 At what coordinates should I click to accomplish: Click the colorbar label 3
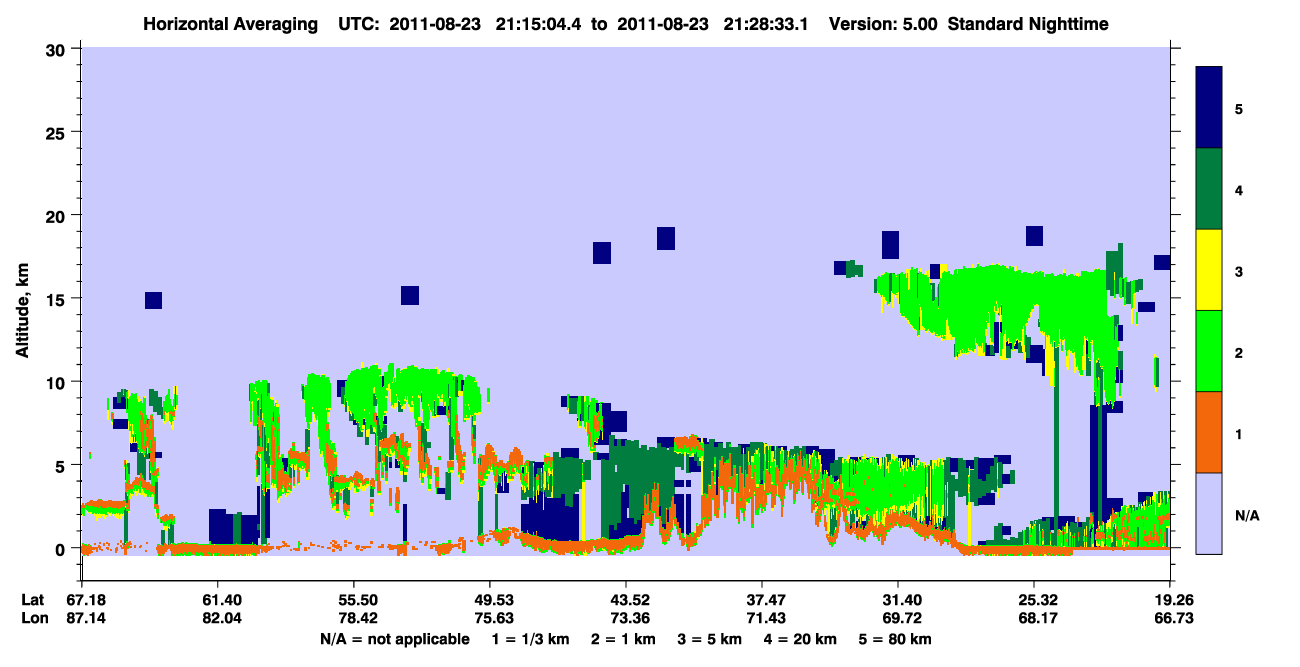click(1239, 271)
